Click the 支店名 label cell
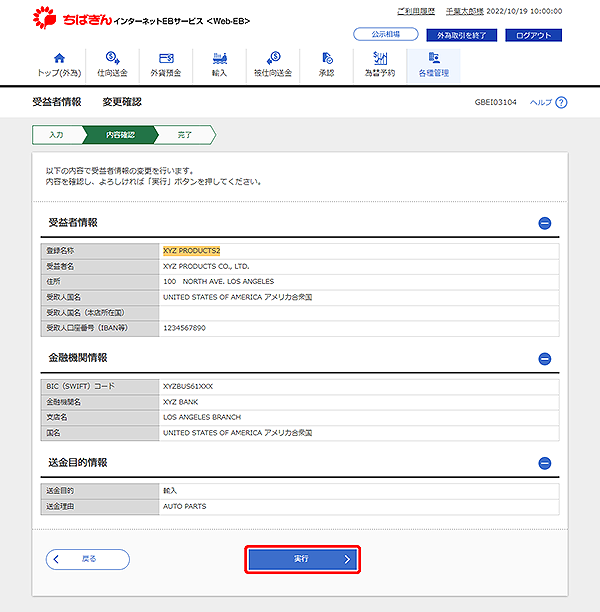Screen dimensions: 600x612 100,418
